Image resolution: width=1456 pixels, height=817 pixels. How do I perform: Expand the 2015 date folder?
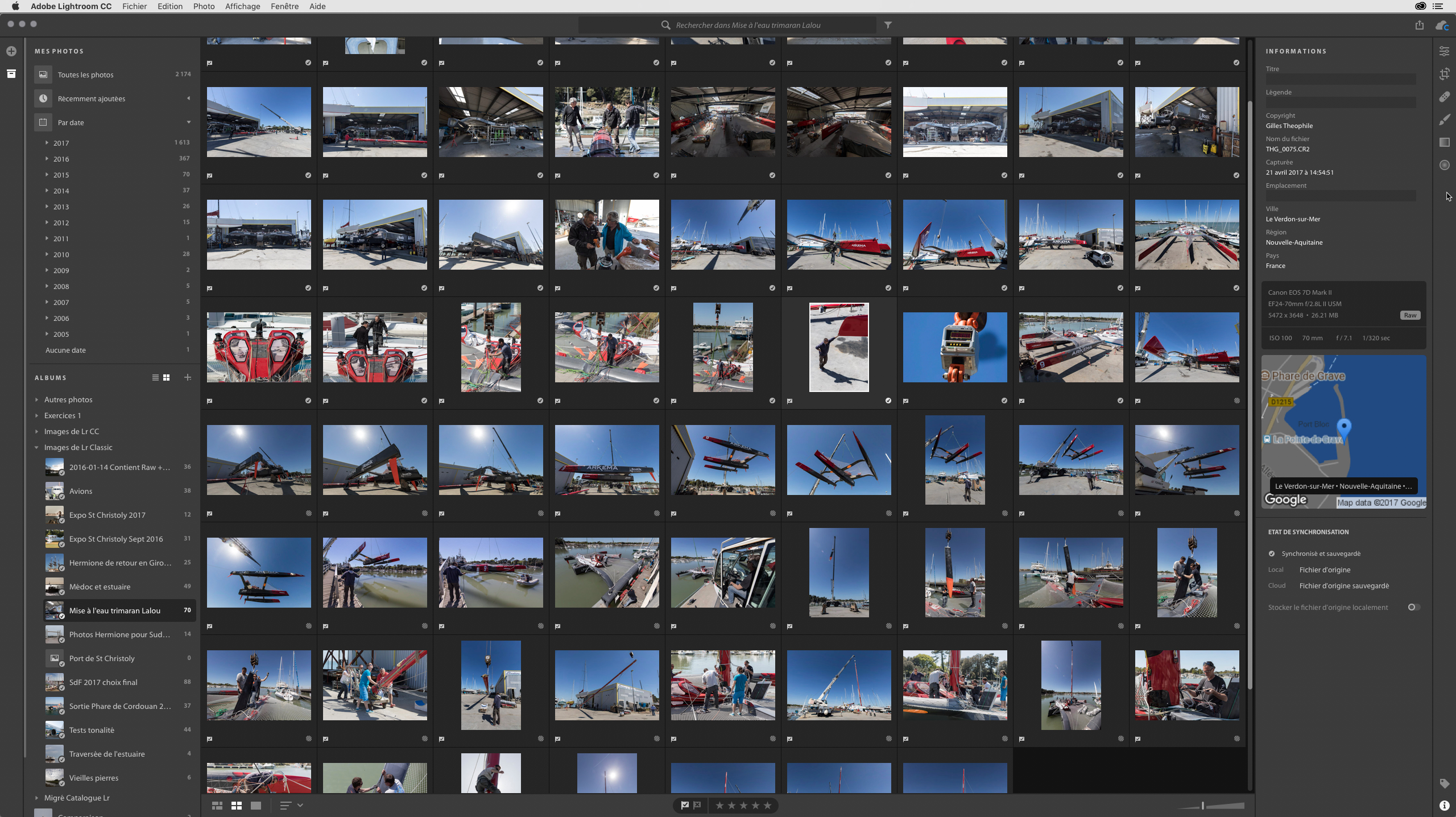pyautogui.click(x=47, y=175)
